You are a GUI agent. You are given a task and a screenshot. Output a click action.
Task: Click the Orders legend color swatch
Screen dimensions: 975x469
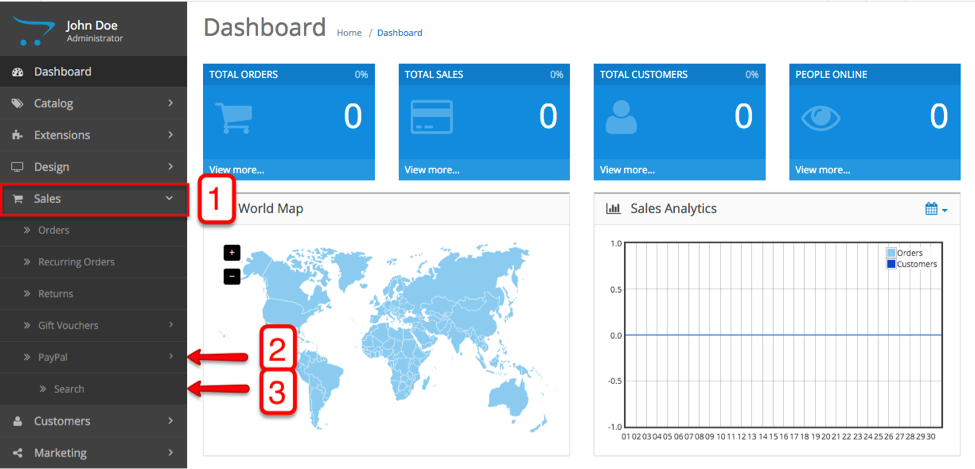click(892, 253)
